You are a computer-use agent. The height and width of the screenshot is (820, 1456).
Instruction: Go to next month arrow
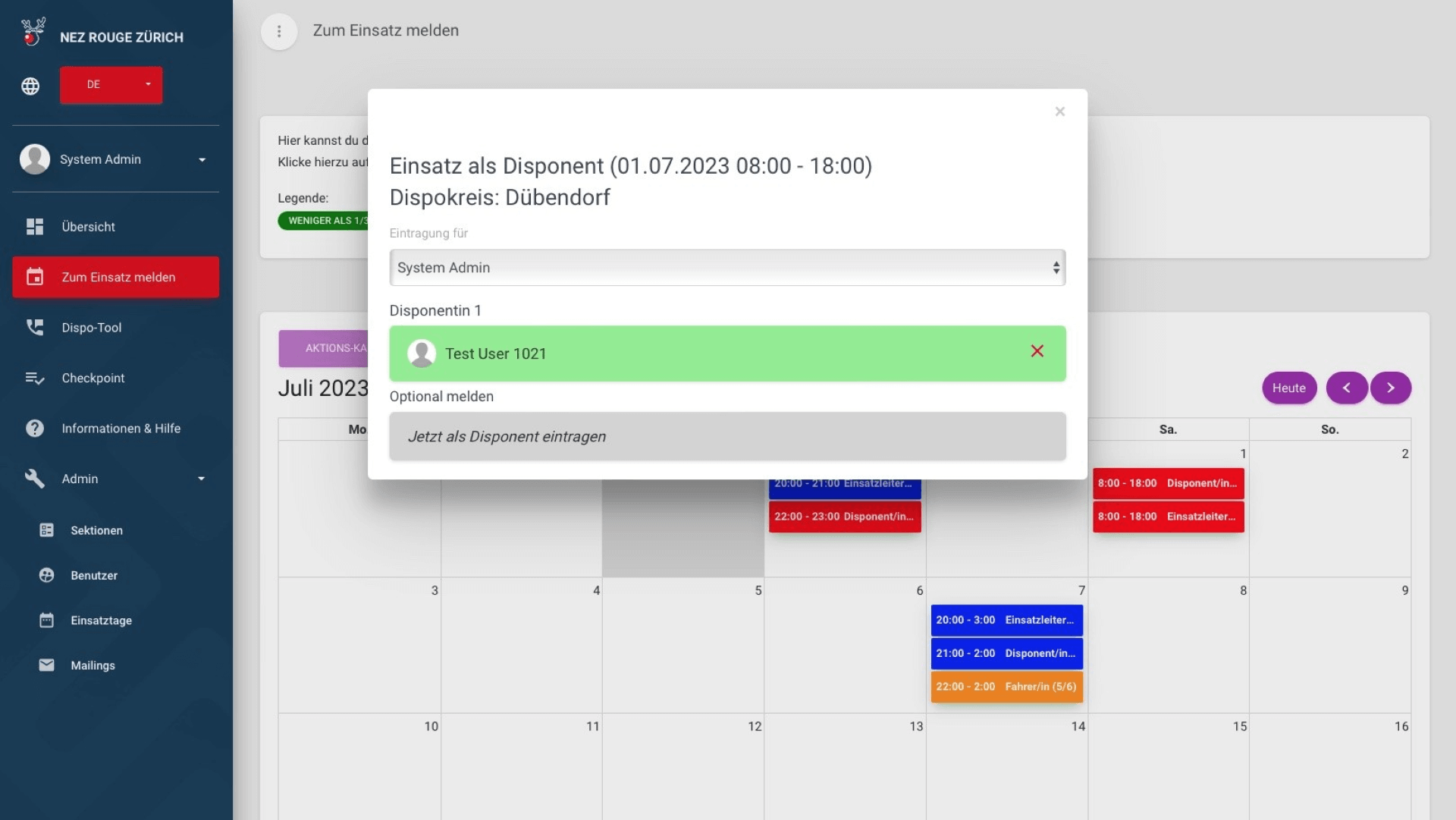click(1390, 388)
